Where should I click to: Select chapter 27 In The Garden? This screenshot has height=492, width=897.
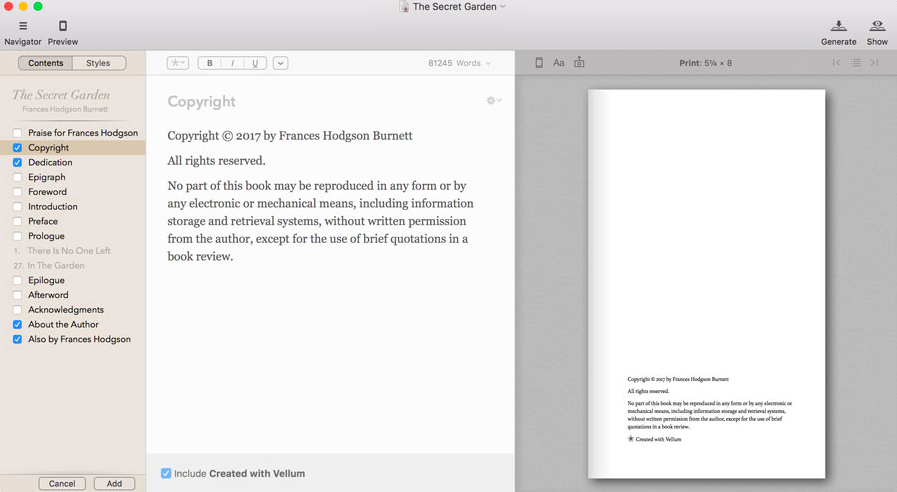click(x=55, y=265)
